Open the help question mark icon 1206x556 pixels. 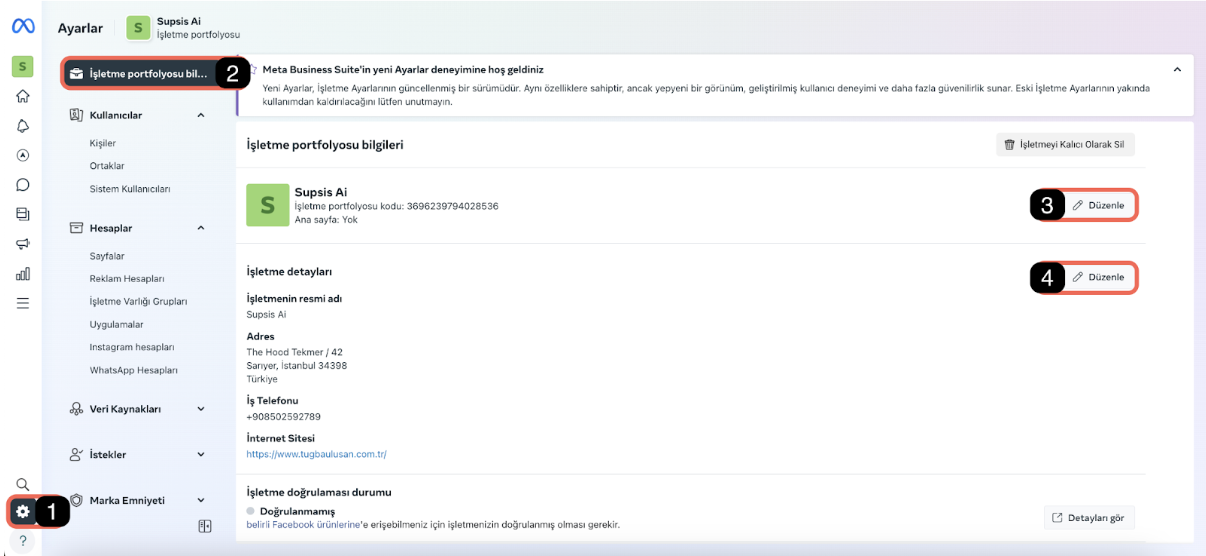22,542
